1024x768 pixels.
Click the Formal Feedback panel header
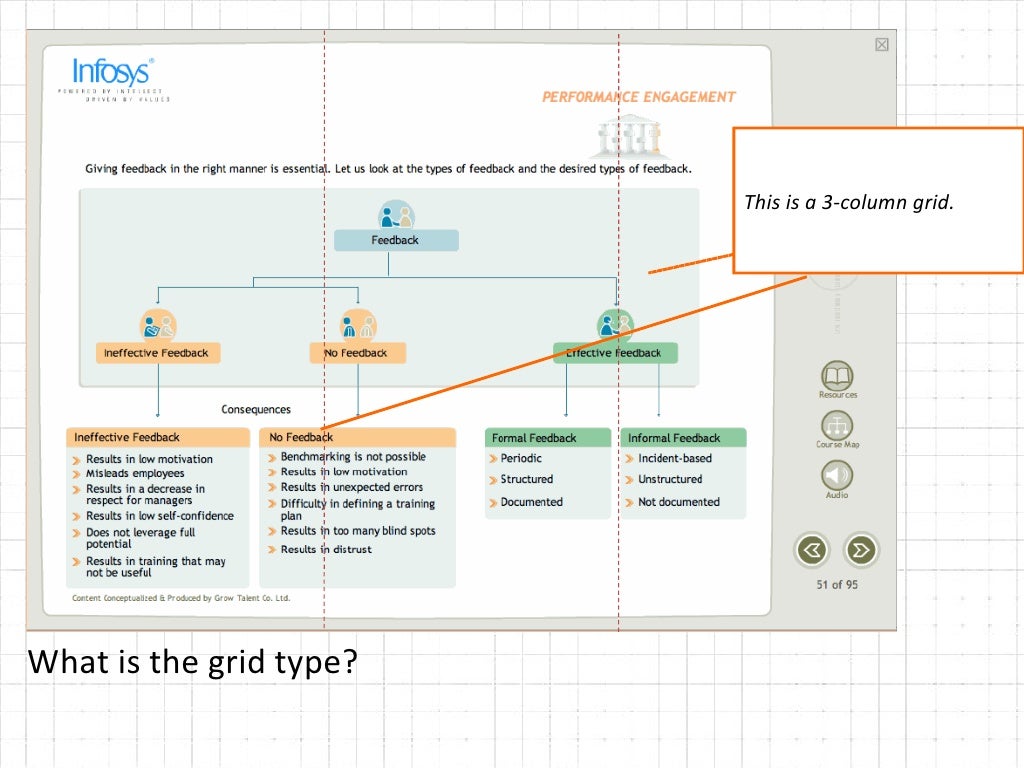click(548, 438)
